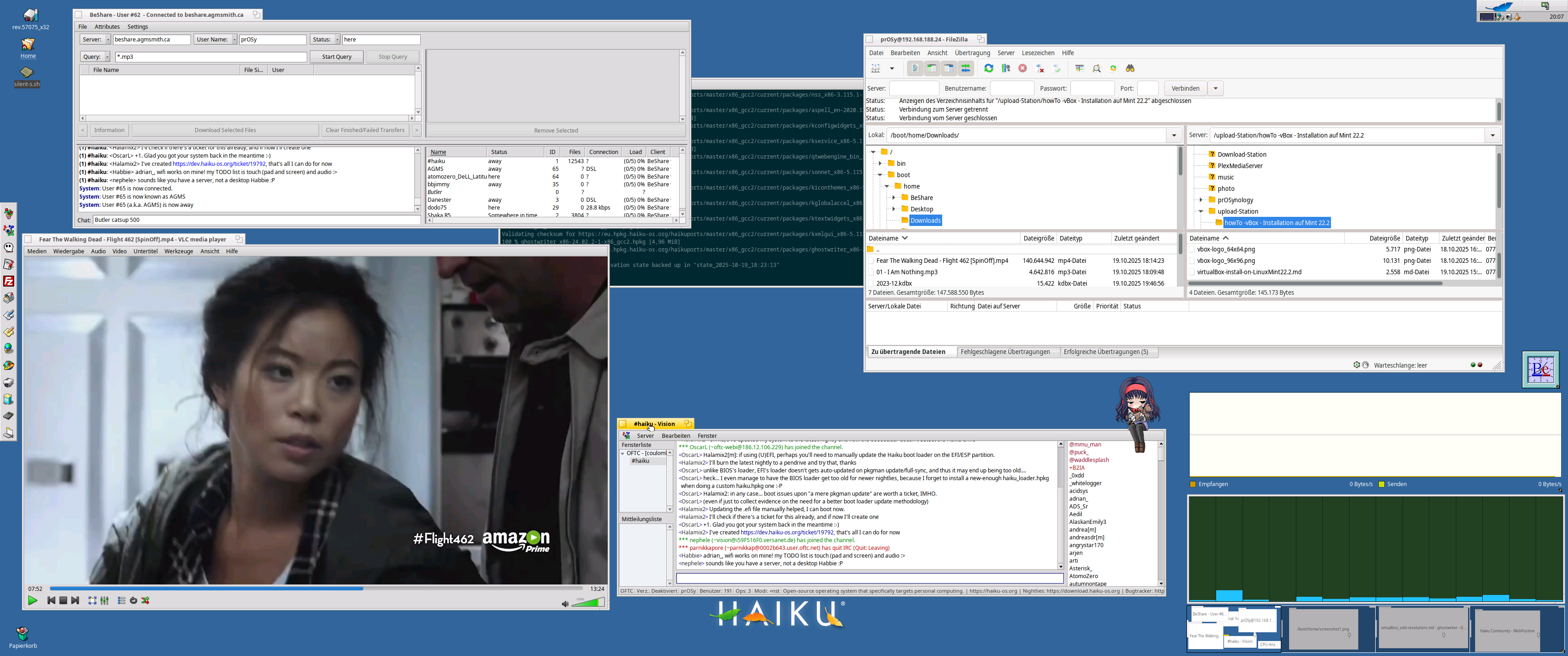The image size is (1568, 656).
Task: Expand prOSynology remote folder
Action: pos(1201,200)
